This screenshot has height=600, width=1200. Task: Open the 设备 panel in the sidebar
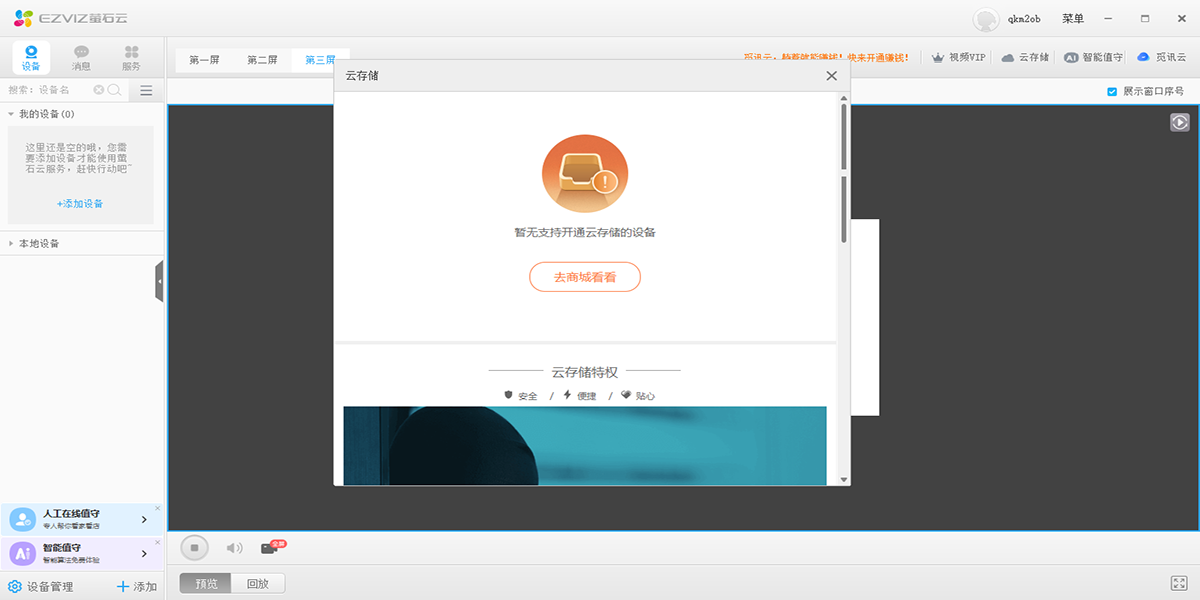point(30,57)
